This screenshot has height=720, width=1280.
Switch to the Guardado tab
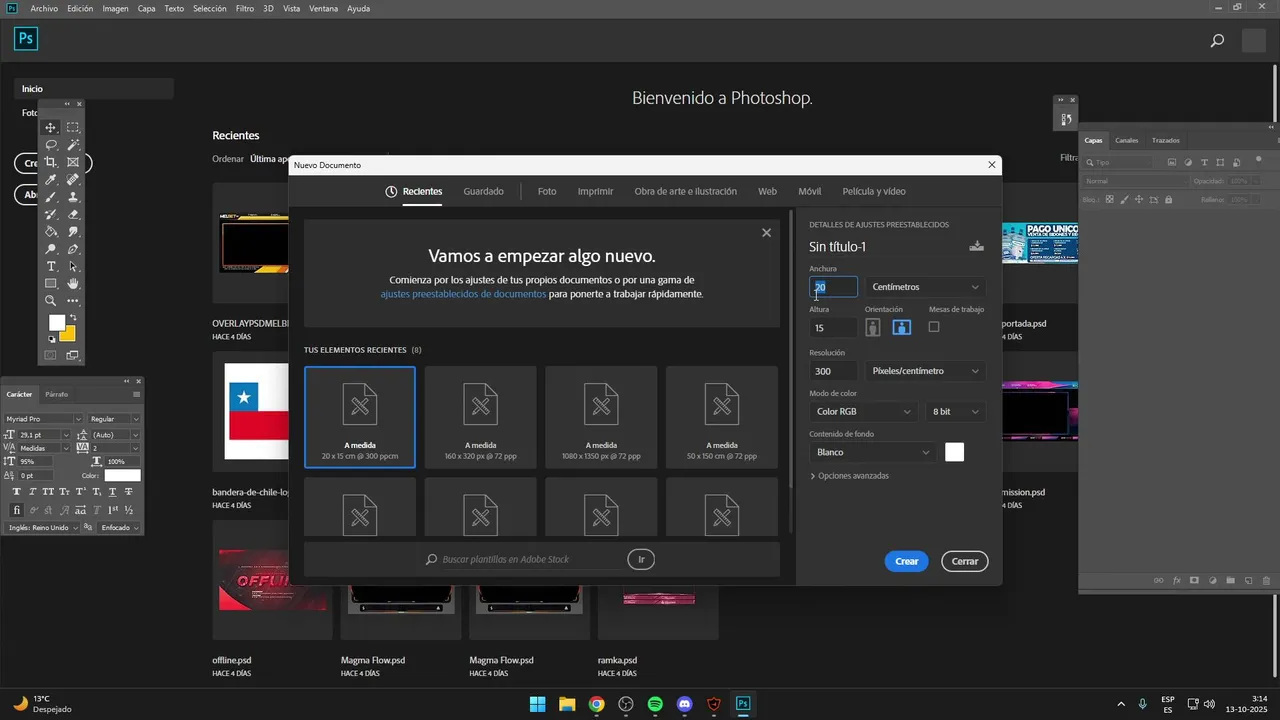click(484, 191)
